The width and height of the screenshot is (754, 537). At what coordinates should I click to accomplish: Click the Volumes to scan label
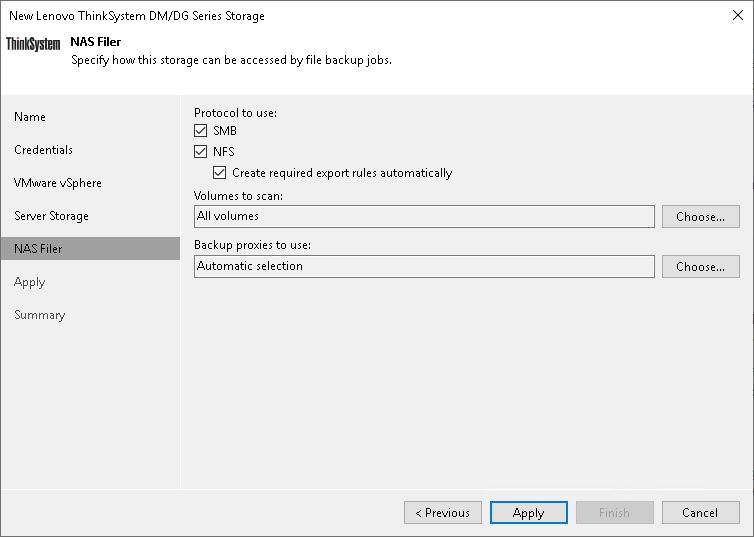click(x=239, y=196)
